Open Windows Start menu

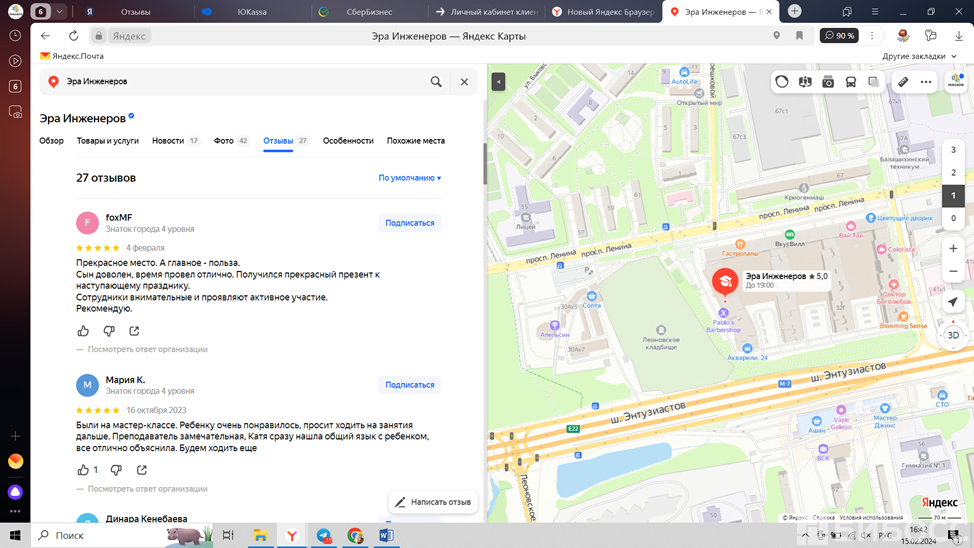[x=15, y=536]
